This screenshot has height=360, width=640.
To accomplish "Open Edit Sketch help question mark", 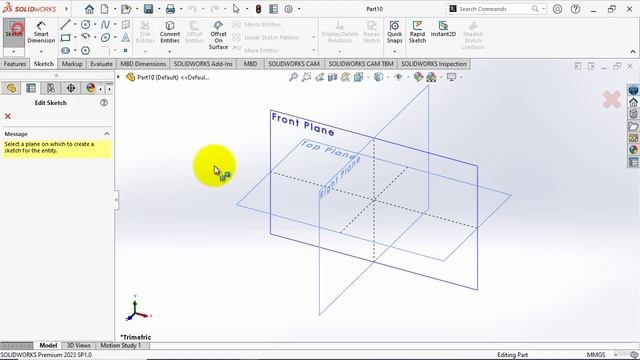I will coord(104,103).
